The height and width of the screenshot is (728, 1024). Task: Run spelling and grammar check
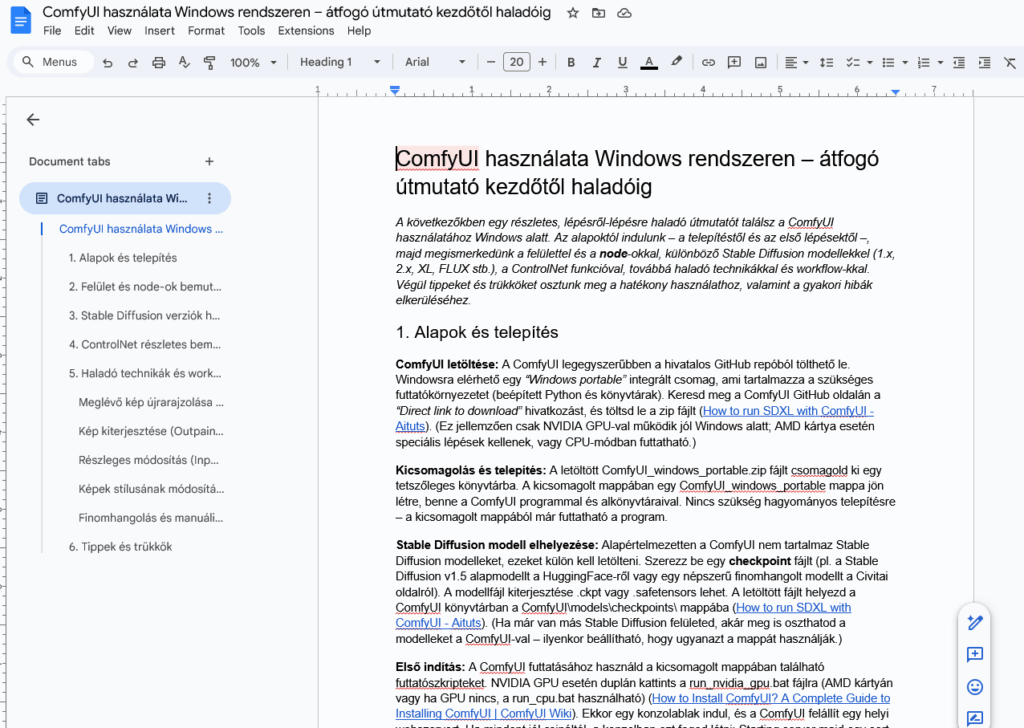point(184,63)
